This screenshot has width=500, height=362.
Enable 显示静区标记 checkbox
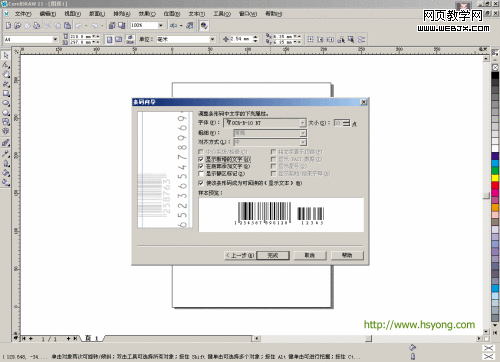[x=201, y=174]
